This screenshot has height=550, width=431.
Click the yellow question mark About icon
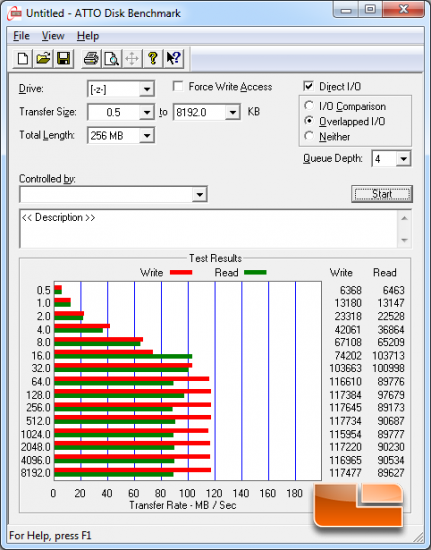point(153,58)
